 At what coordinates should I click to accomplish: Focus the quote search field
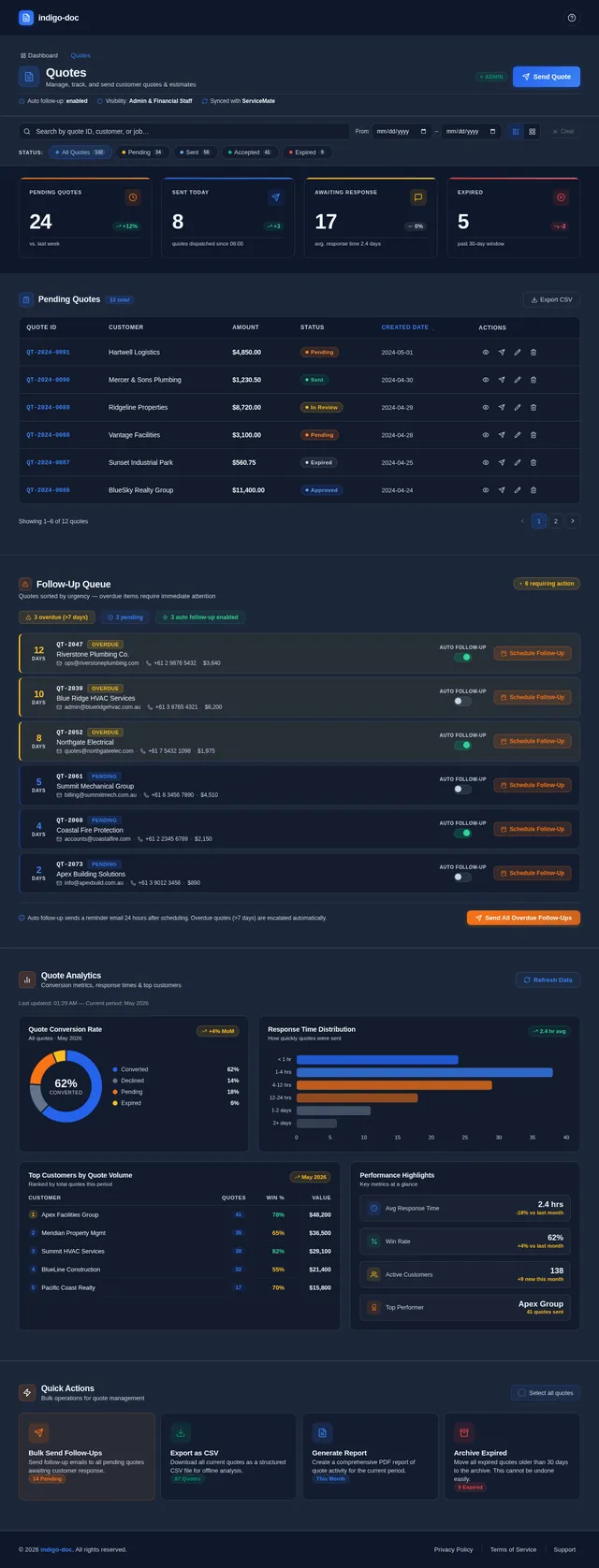(184, 132)
